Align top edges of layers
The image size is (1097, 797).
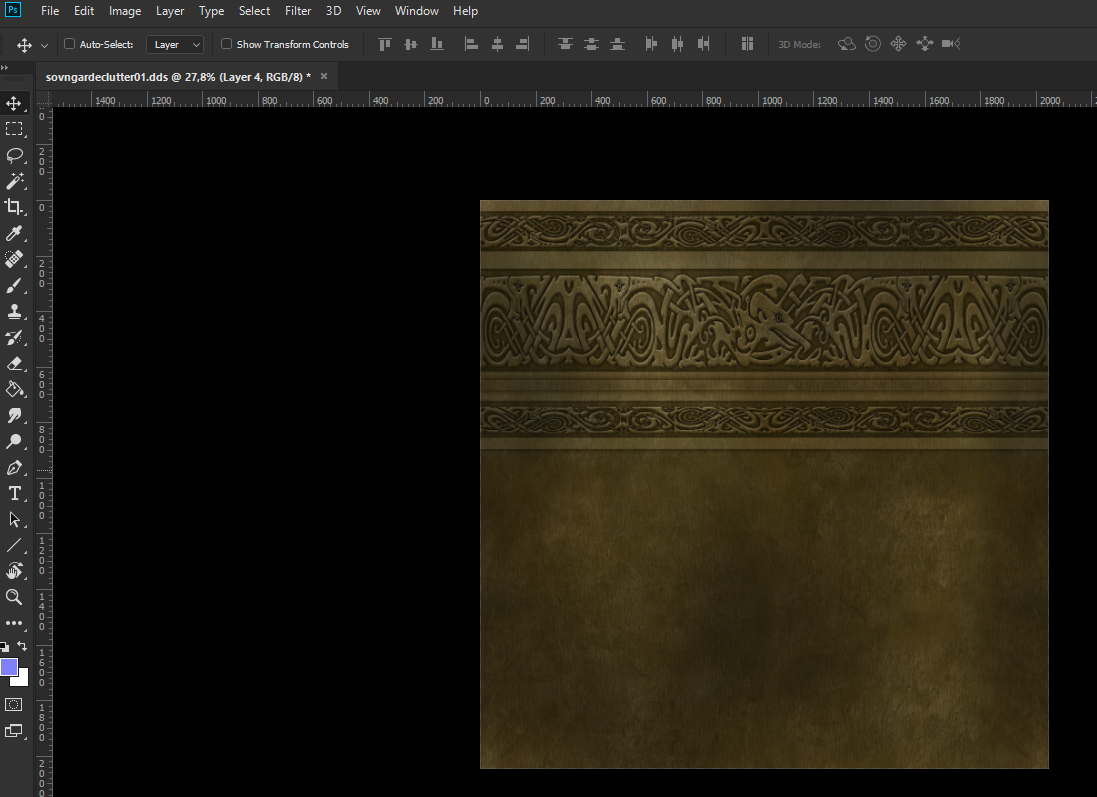pyautogui.click(x=385, y=44)
